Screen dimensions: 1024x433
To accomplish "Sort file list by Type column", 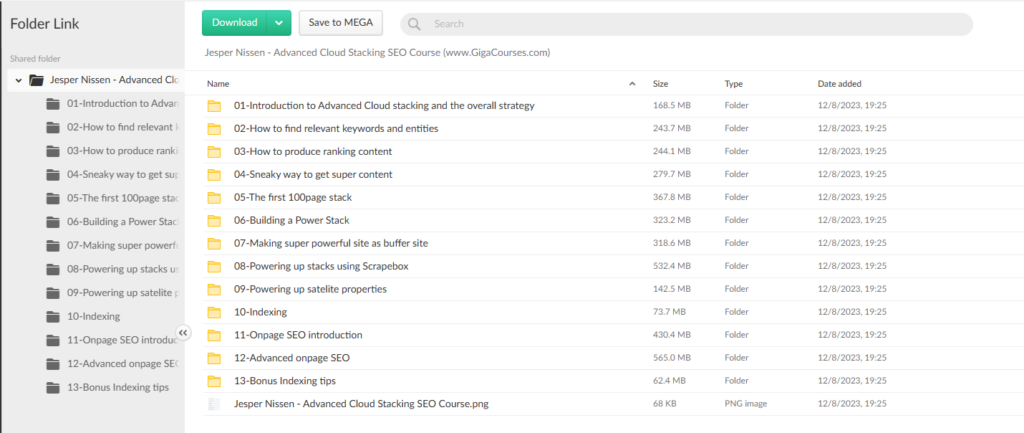I will point(733,84).
